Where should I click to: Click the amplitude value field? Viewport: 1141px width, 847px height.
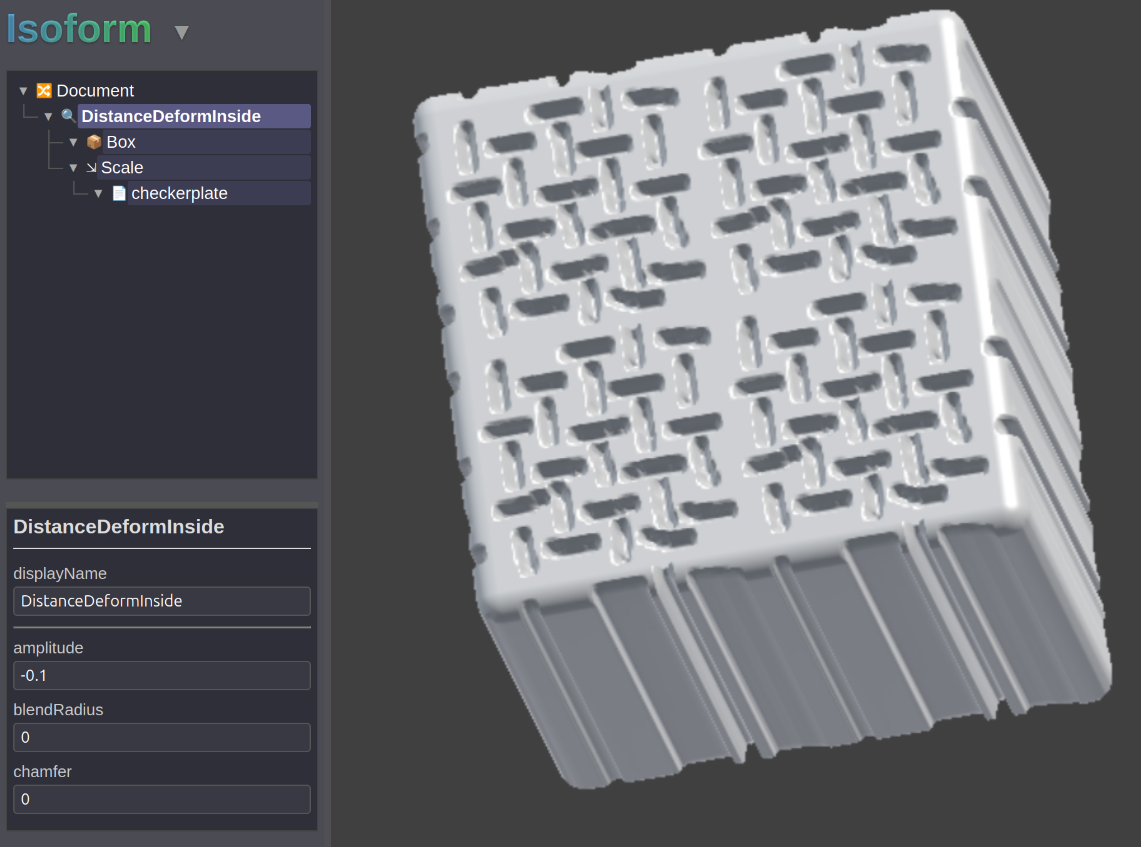point(162,676)
